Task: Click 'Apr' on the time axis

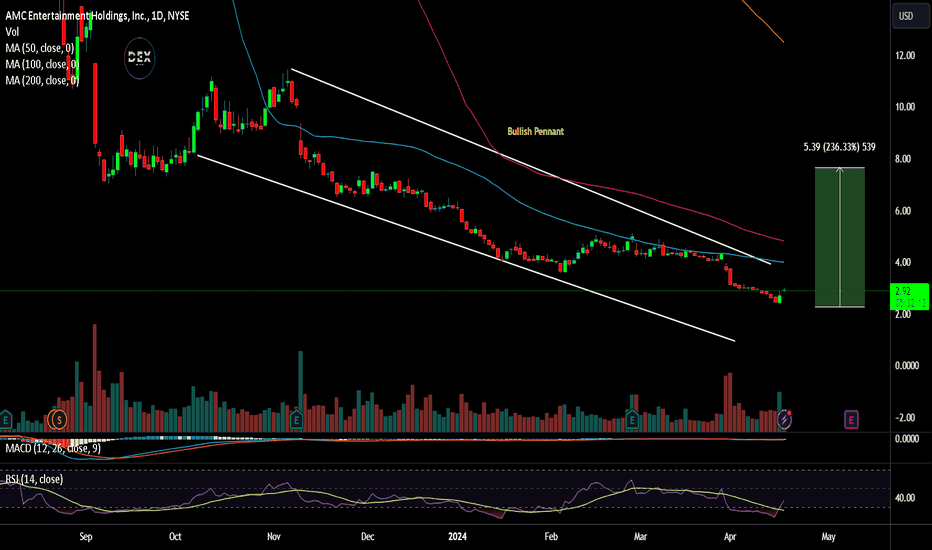Action: pos(730,536)
